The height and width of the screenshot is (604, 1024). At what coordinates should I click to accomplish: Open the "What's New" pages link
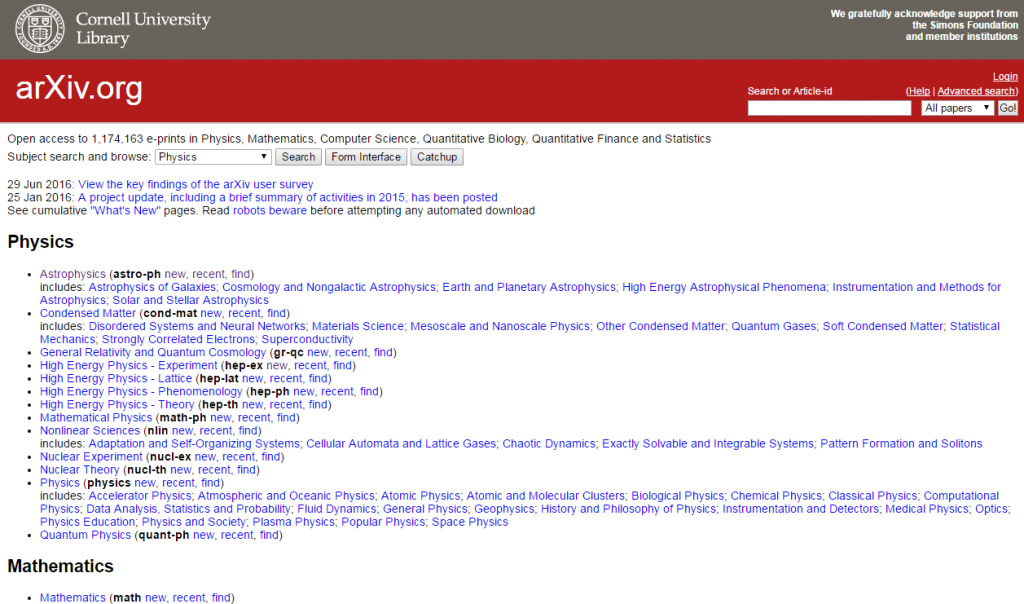click(x=125, y=210)
